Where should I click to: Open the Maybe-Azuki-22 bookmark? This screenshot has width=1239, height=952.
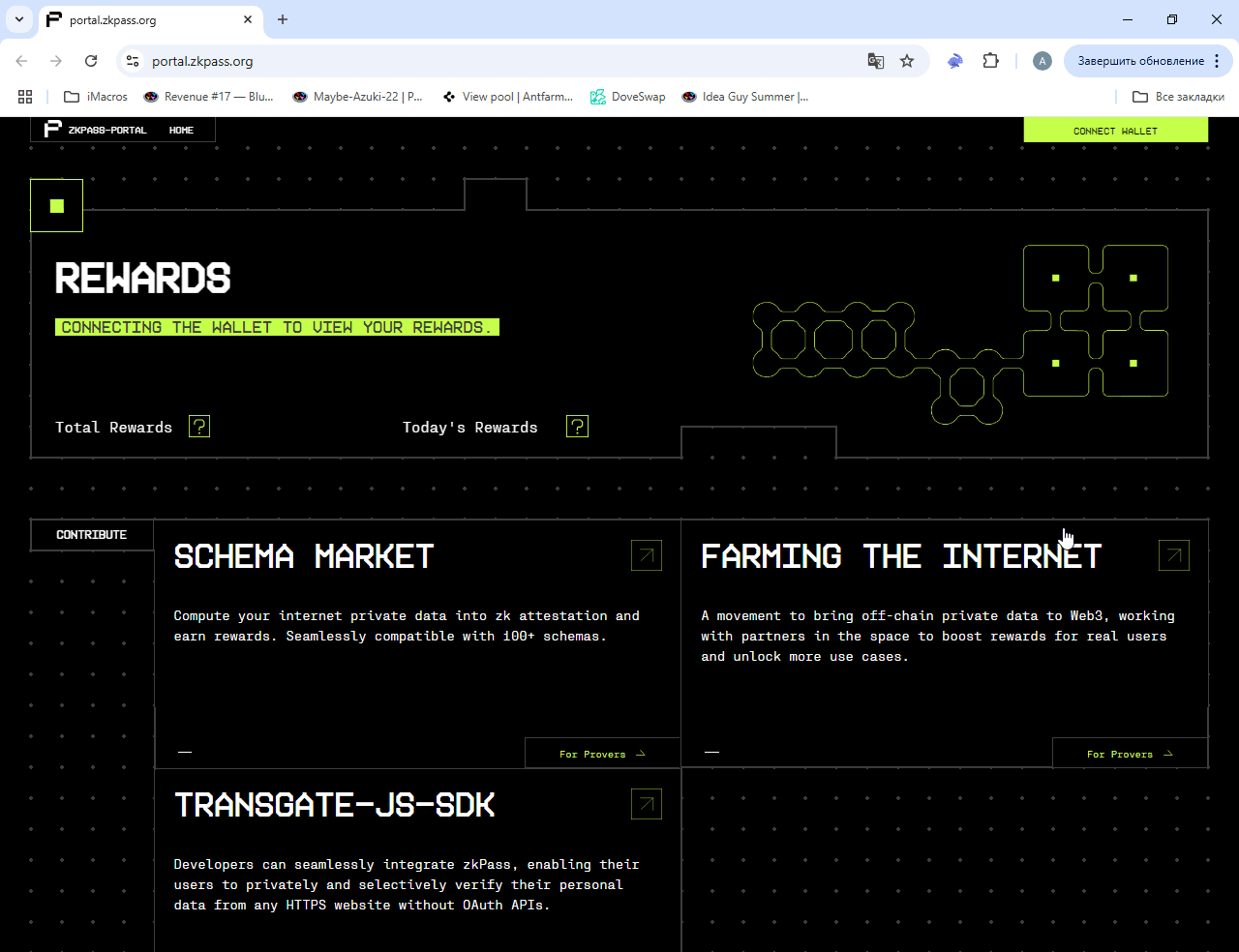[x=357, y=97]
